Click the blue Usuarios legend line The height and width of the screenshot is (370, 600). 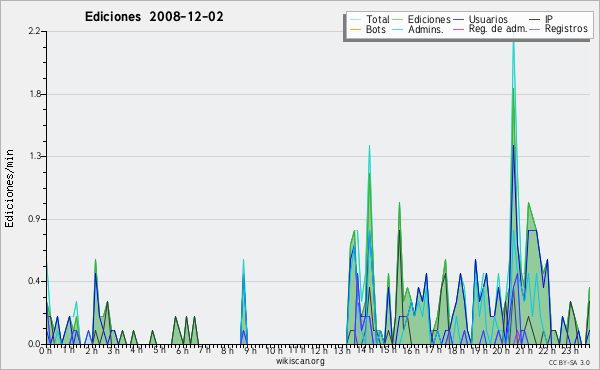(x=458, y=19)
